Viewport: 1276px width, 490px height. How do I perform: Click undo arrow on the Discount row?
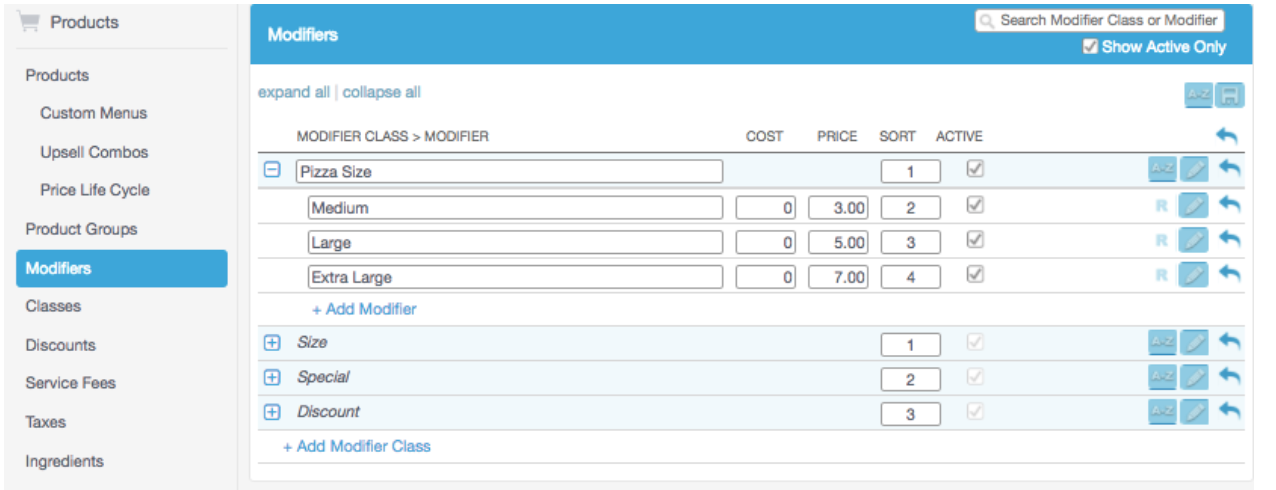pos(1230,411)
